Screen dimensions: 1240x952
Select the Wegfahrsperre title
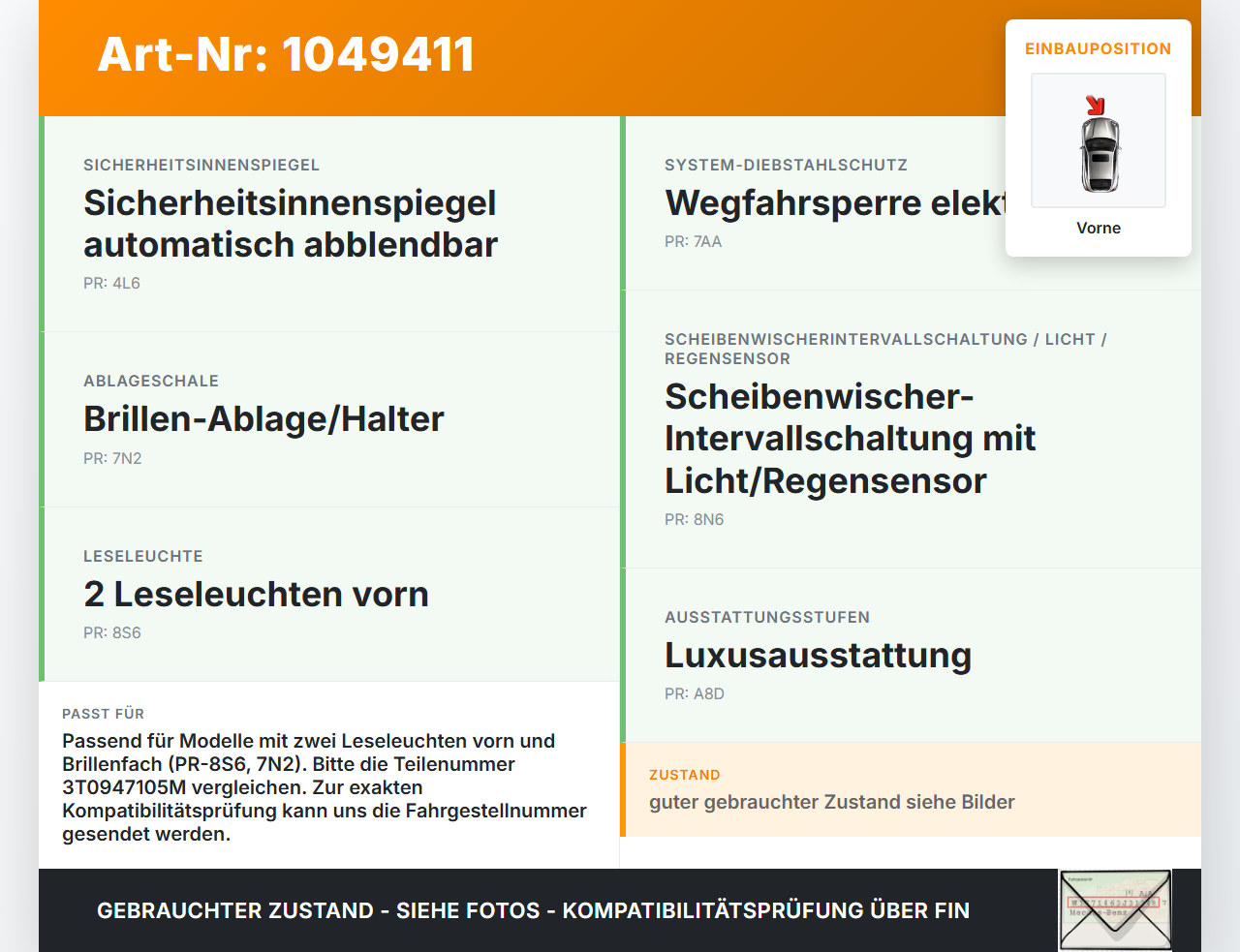pos(835,203)
